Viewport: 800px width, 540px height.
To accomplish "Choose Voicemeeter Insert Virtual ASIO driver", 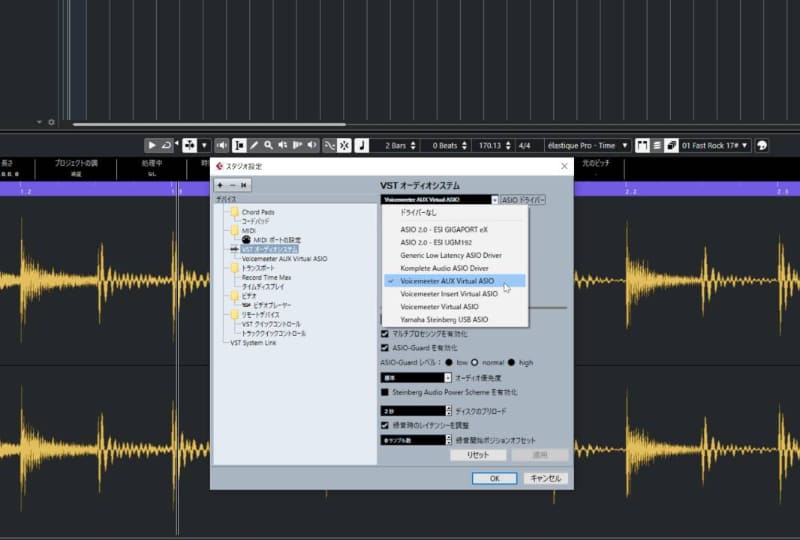I will pos(456,294).
